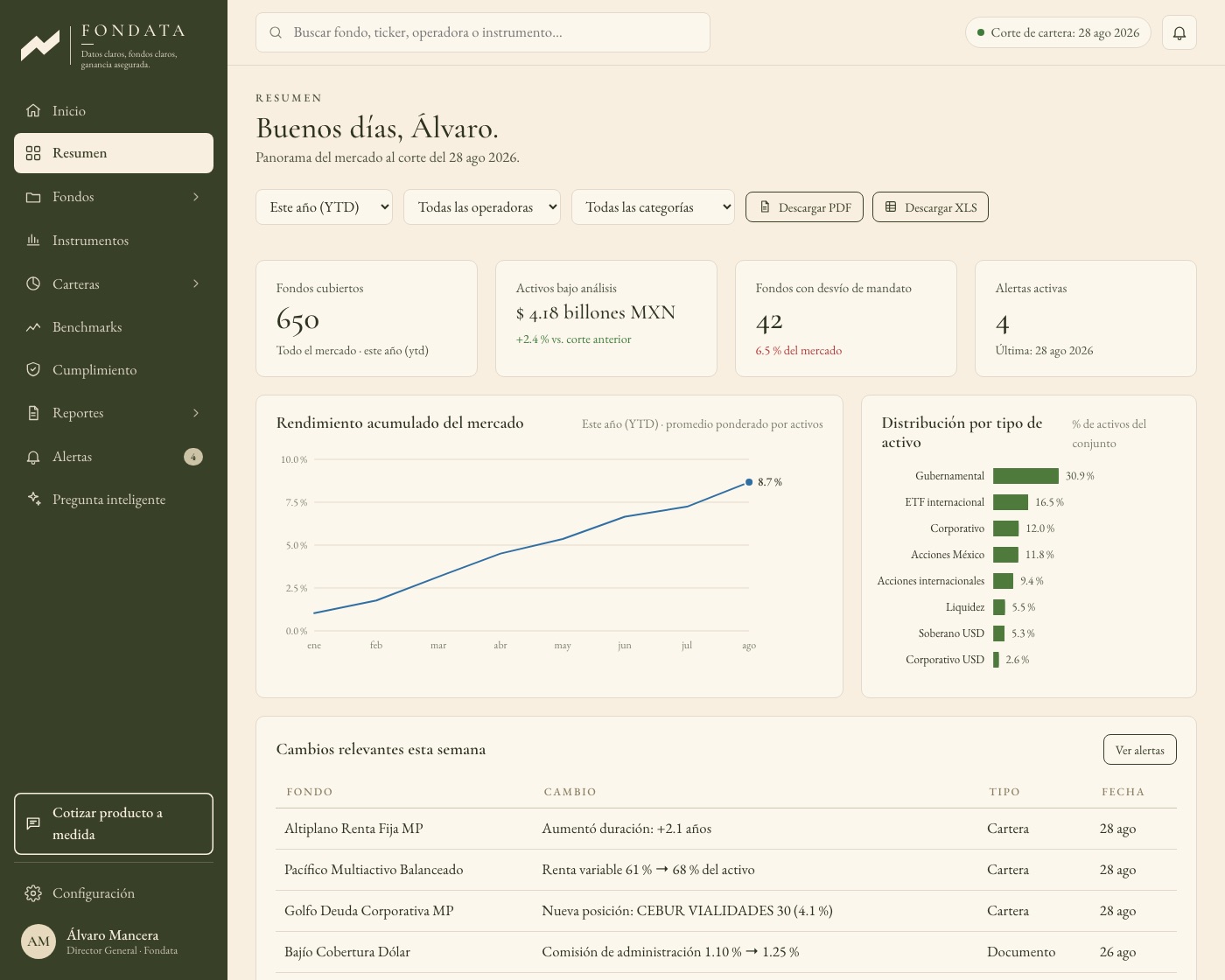The height and width of the screenshot is (980, 1225).
Task: Click the Benchmarks trend line icon
Action: [33, 327]
